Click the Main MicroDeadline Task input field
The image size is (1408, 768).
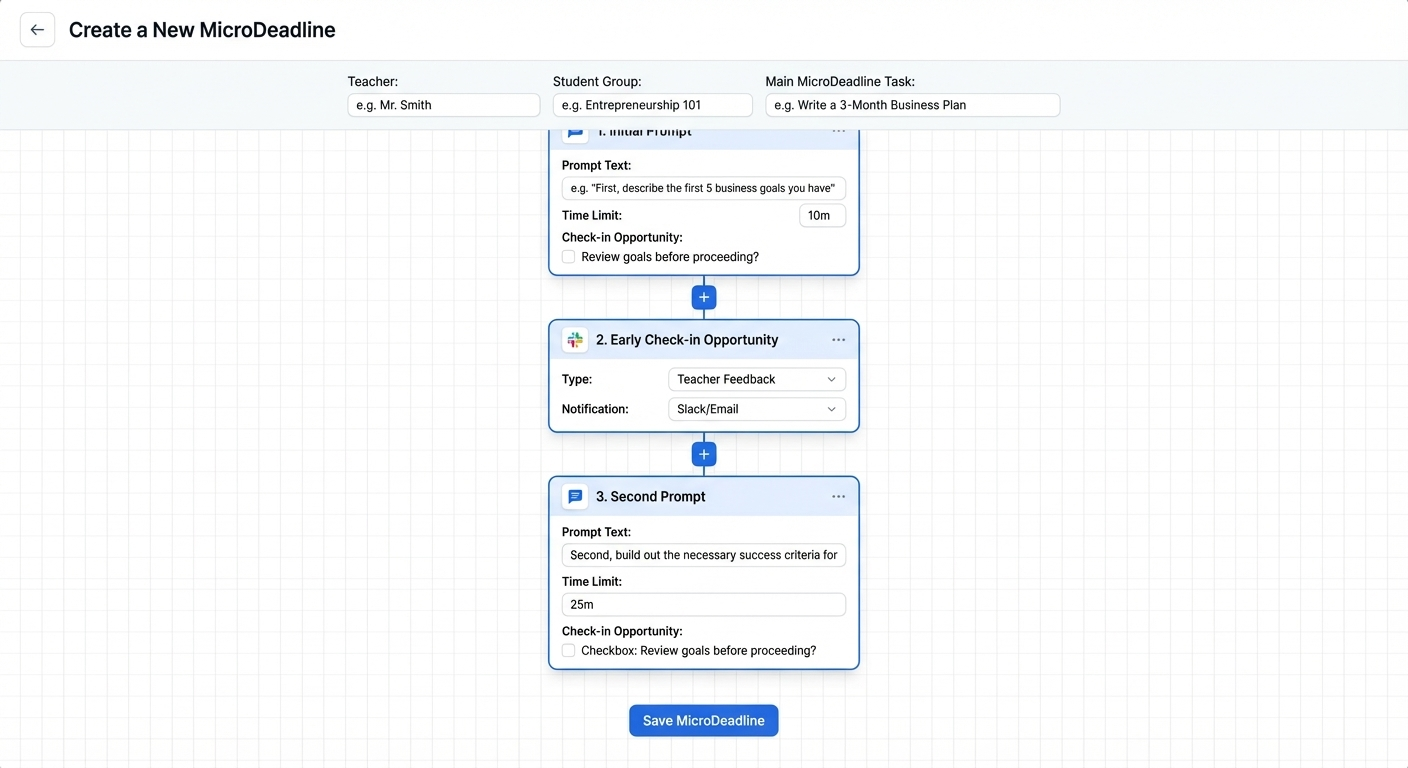point(912,105)
